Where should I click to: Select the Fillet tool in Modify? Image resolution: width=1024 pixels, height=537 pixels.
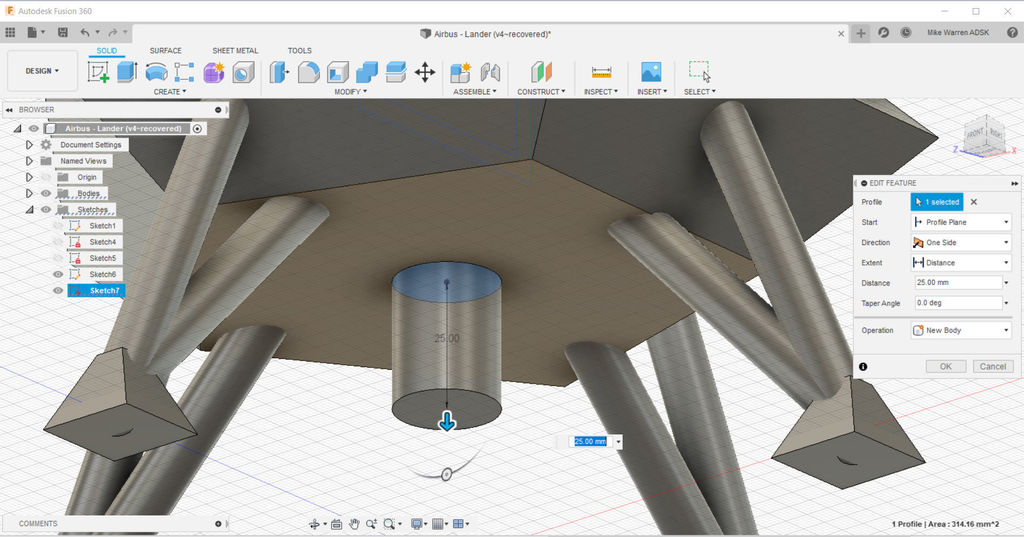point(309,72)
